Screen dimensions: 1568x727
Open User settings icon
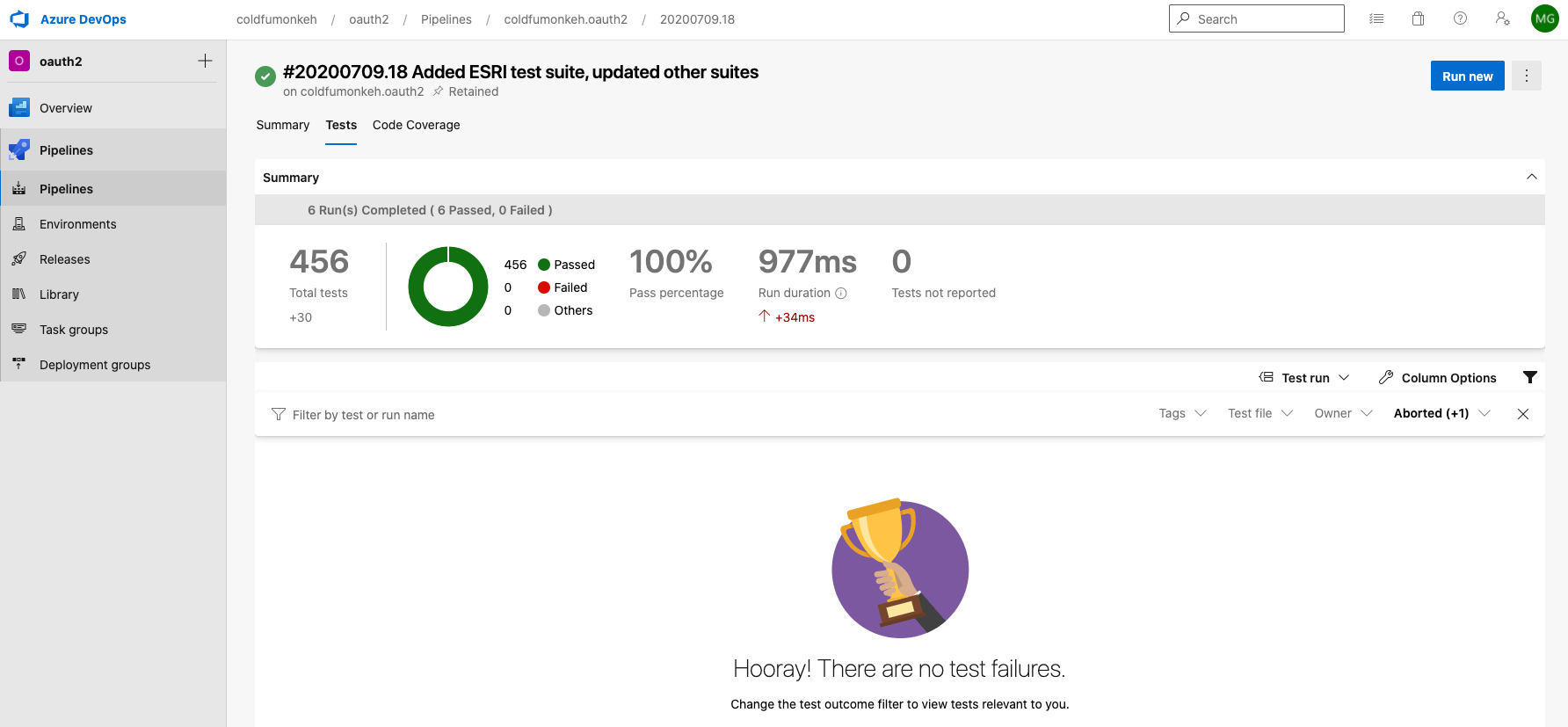(x=1502, y=18)
